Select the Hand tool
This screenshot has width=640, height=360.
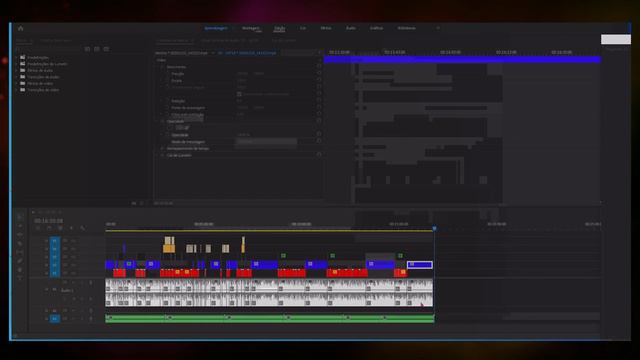20,270
